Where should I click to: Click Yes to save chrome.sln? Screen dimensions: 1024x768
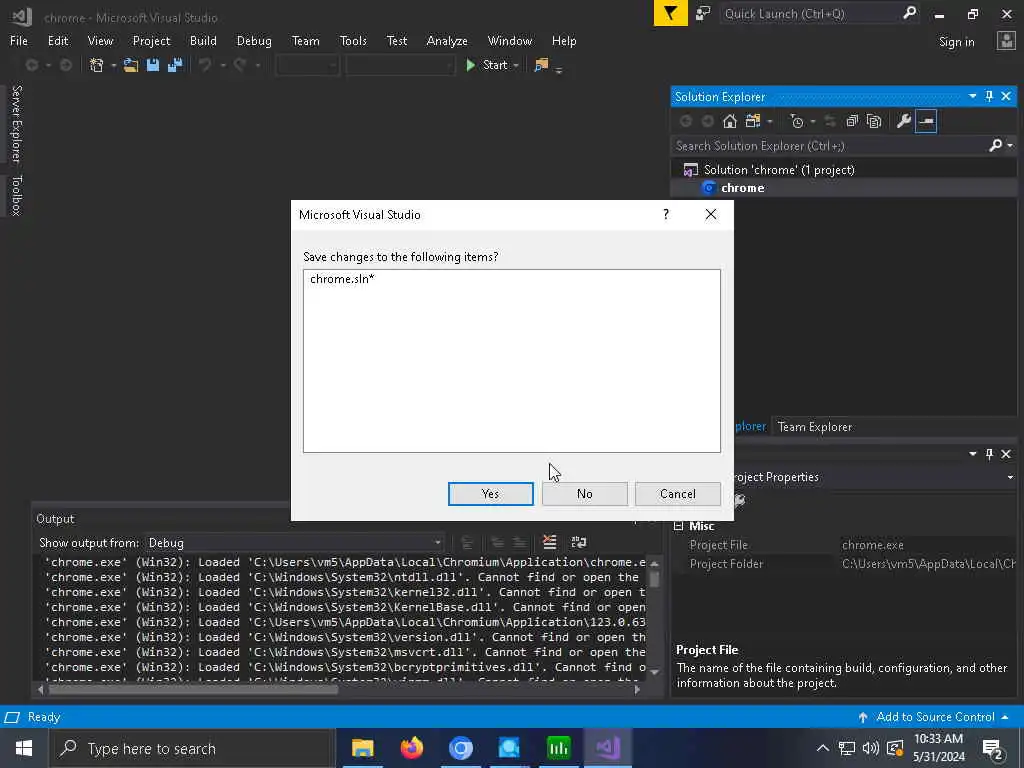pos(490,494)
